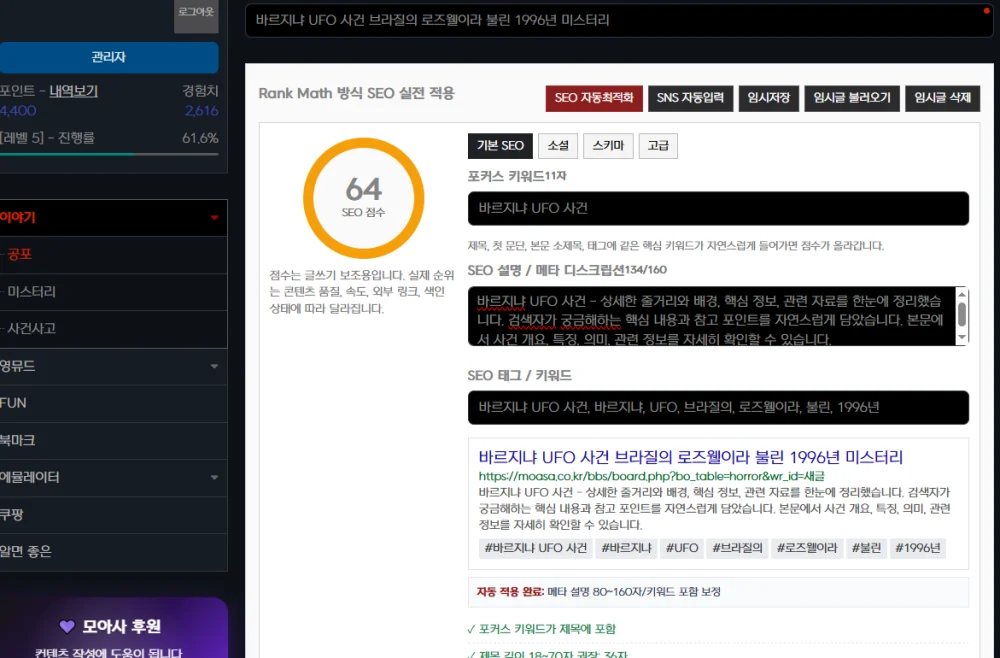
Task: Click the #1996년 tag chip
Action: tap(918, 548)
